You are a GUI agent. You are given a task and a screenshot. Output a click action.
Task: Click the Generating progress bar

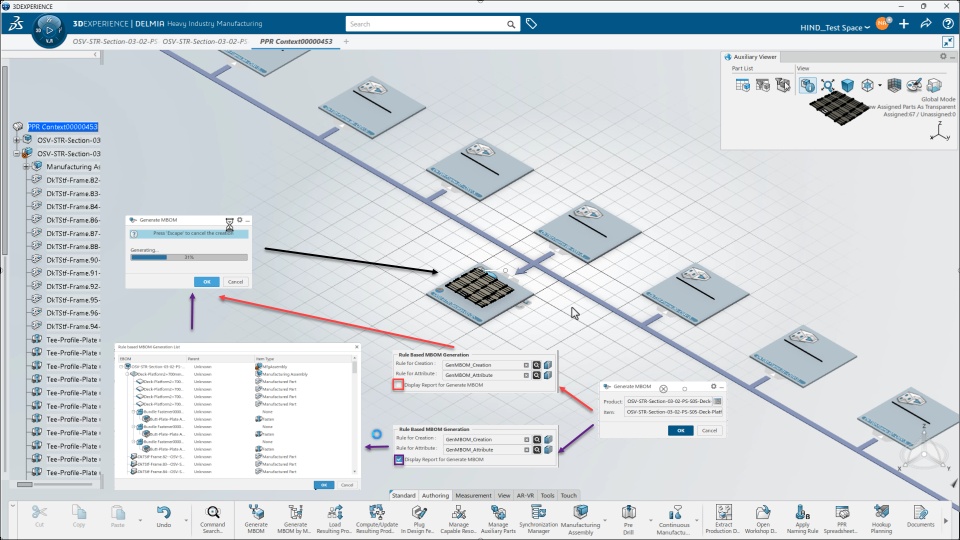(189, 257)
